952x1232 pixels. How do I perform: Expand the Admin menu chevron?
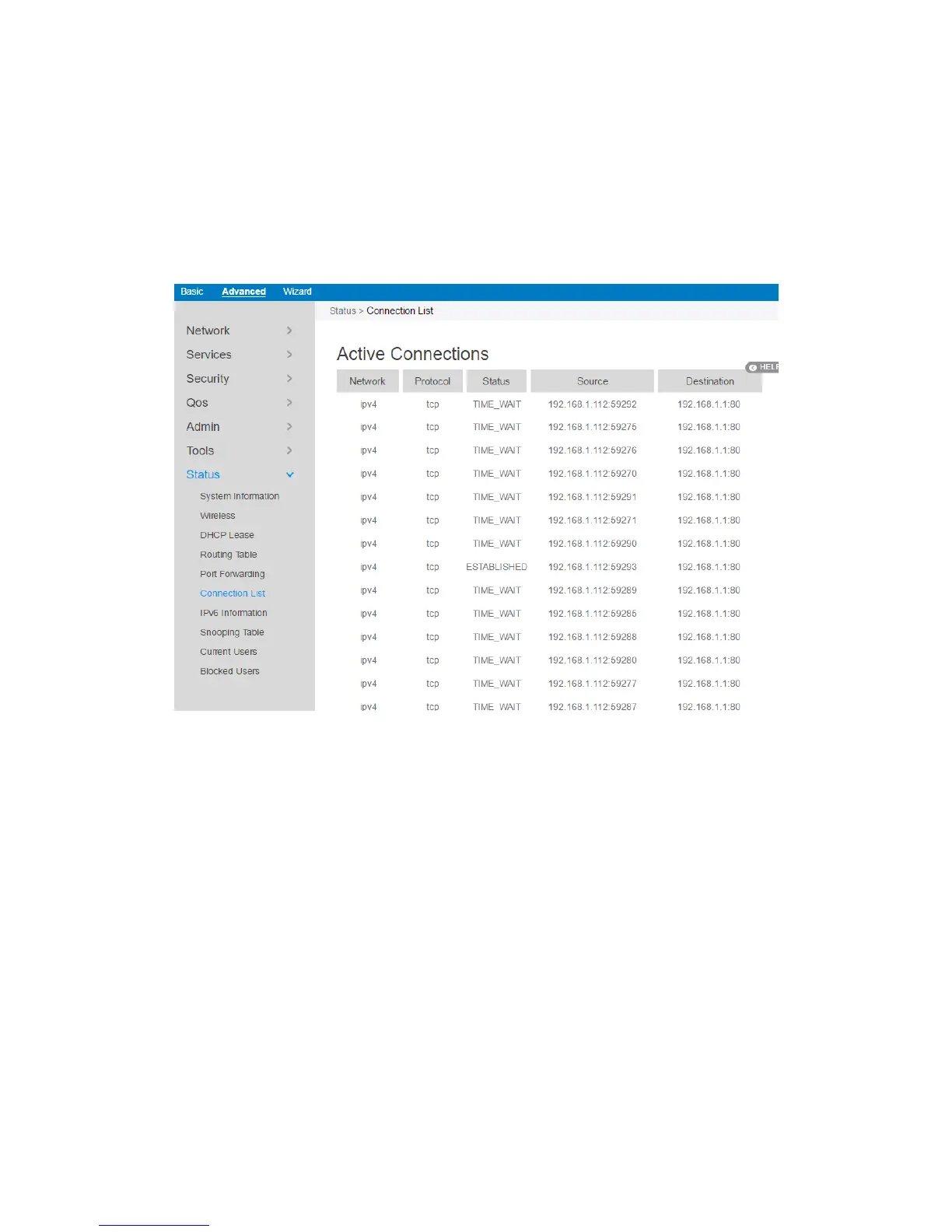(x=289, y=427)
